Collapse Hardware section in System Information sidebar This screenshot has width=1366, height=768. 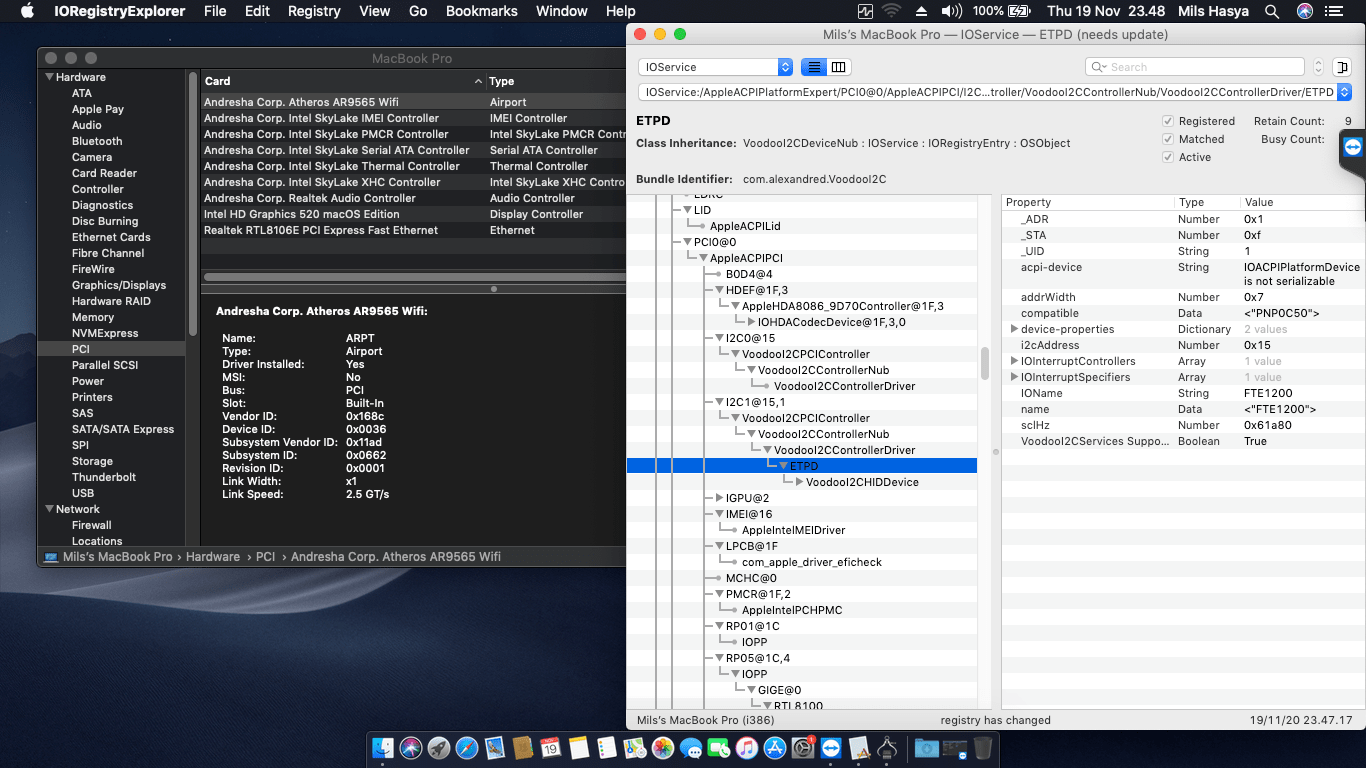[48, 77]
